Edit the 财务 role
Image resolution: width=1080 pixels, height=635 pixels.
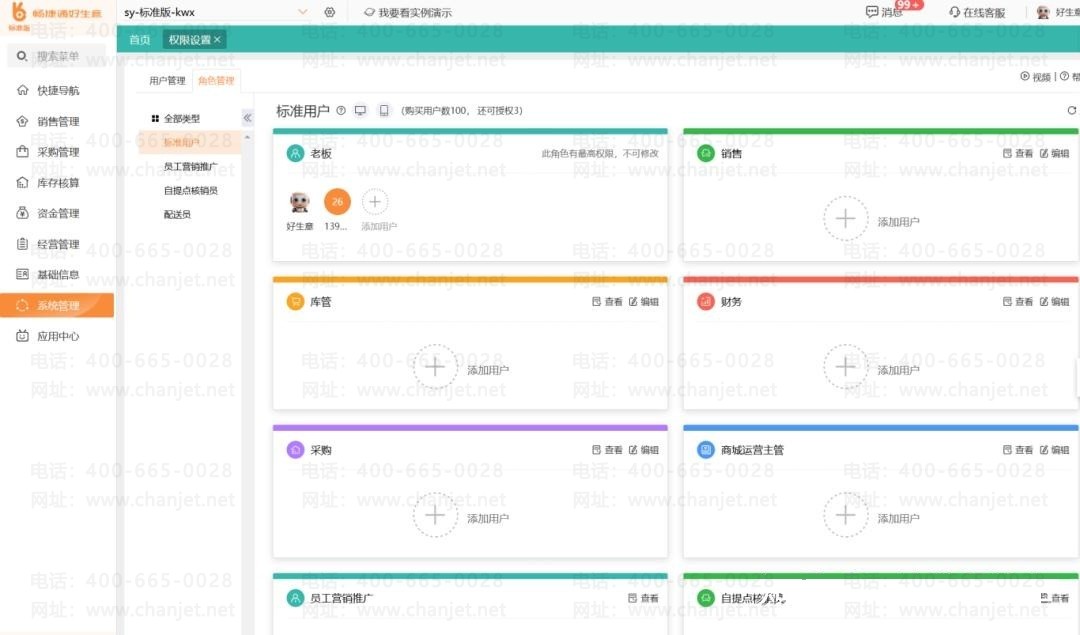click(x=1055, y=302)
